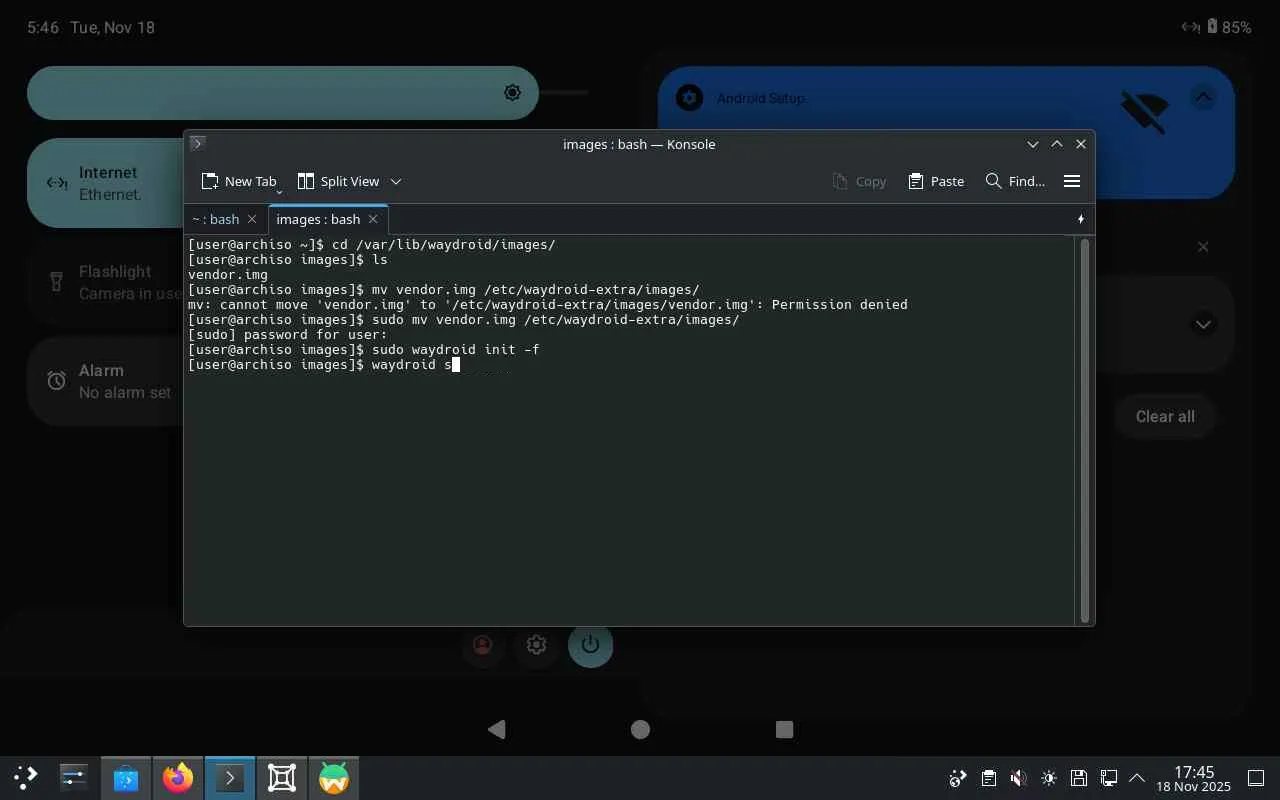Tap the Android back navigation triangle
This screenshot has height=800, width=1280.
496,730
